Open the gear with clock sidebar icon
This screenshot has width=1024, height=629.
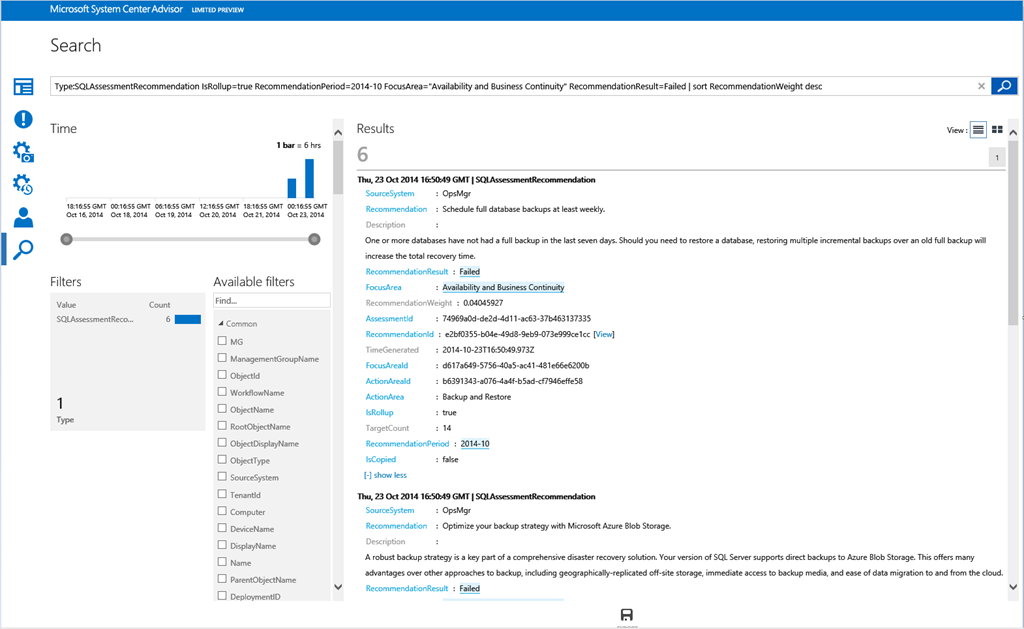point(23,185)
